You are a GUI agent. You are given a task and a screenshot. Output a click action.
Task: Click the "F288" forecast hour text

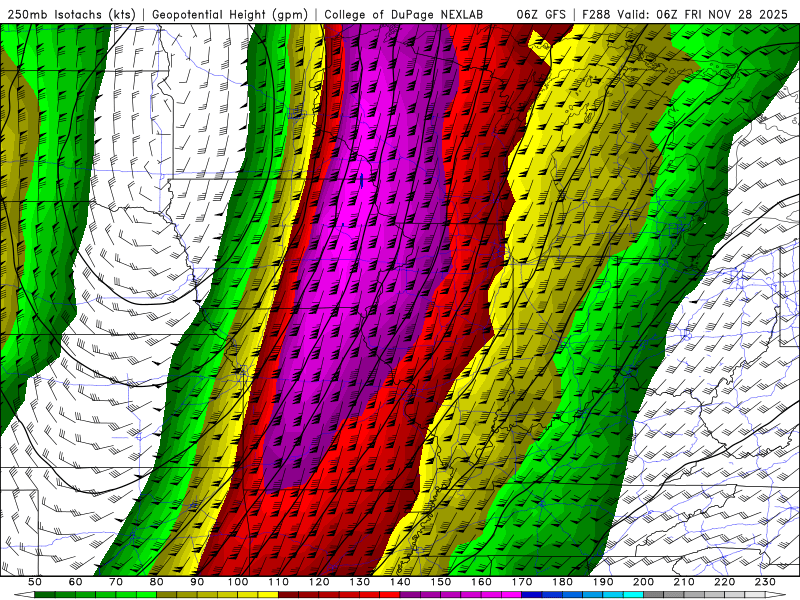tap(596, 14)
